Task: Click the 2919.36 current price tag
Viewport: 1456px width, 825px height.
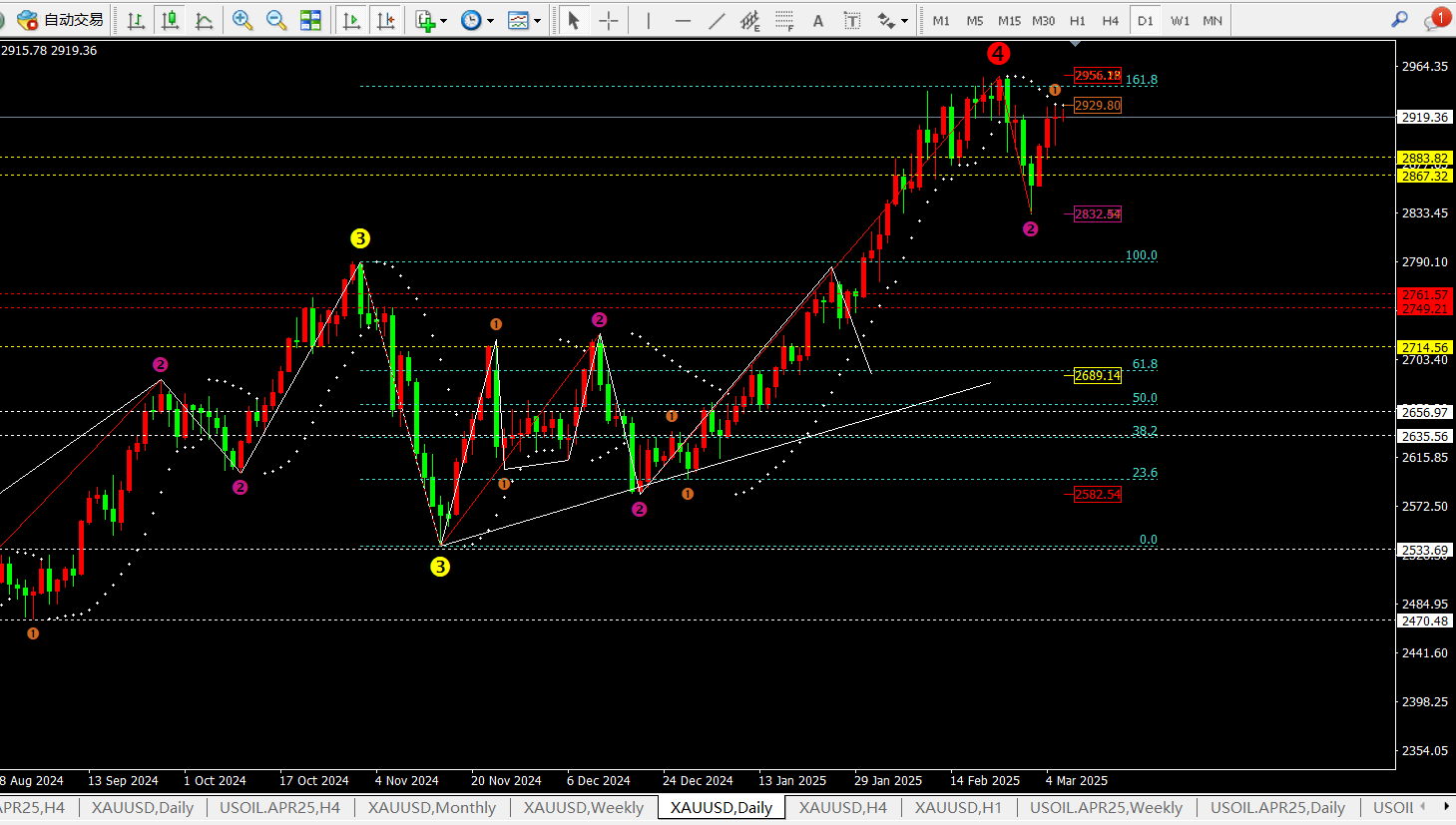Action: (1425, 117)
